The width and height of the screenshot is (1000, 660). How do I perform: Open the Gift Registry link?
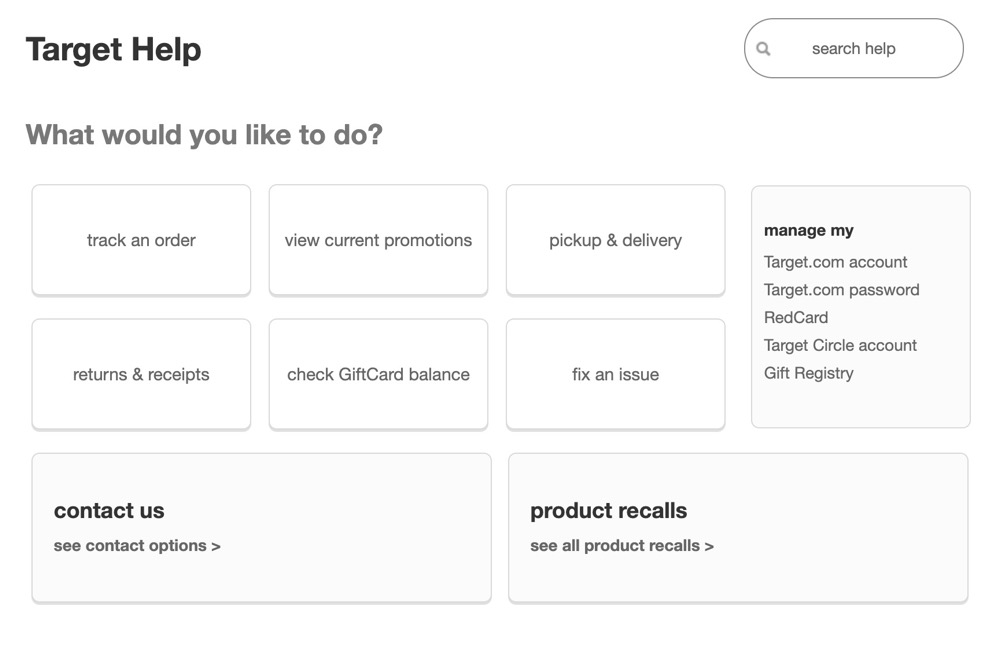(x=809, y=373)
